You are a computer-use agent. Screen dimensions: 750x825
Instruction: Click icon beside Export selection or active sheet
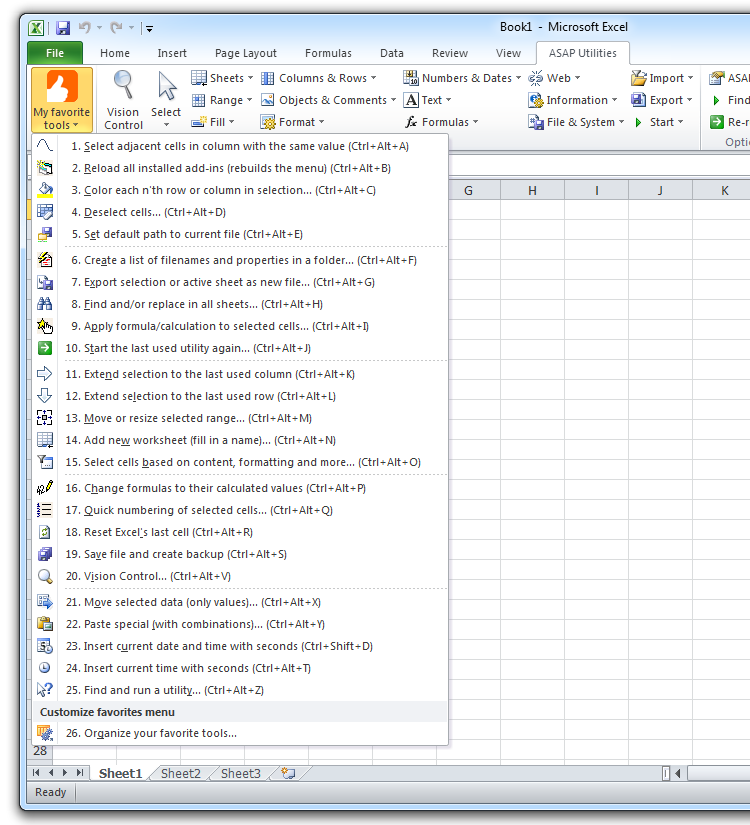point(45,283)
